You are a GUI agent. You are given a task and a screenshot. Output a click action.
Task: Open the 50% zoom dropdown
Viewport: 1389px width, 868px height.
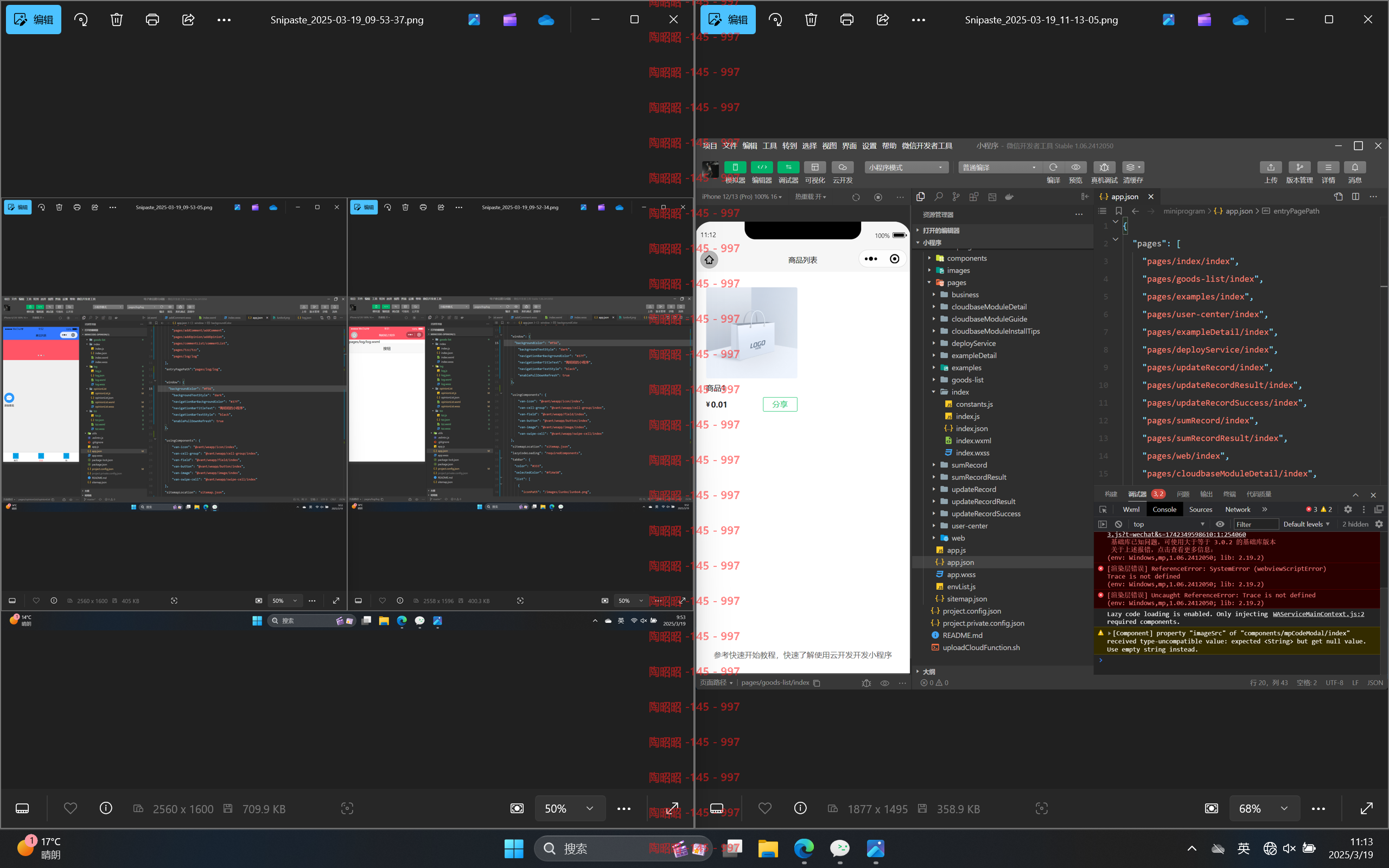571,808
